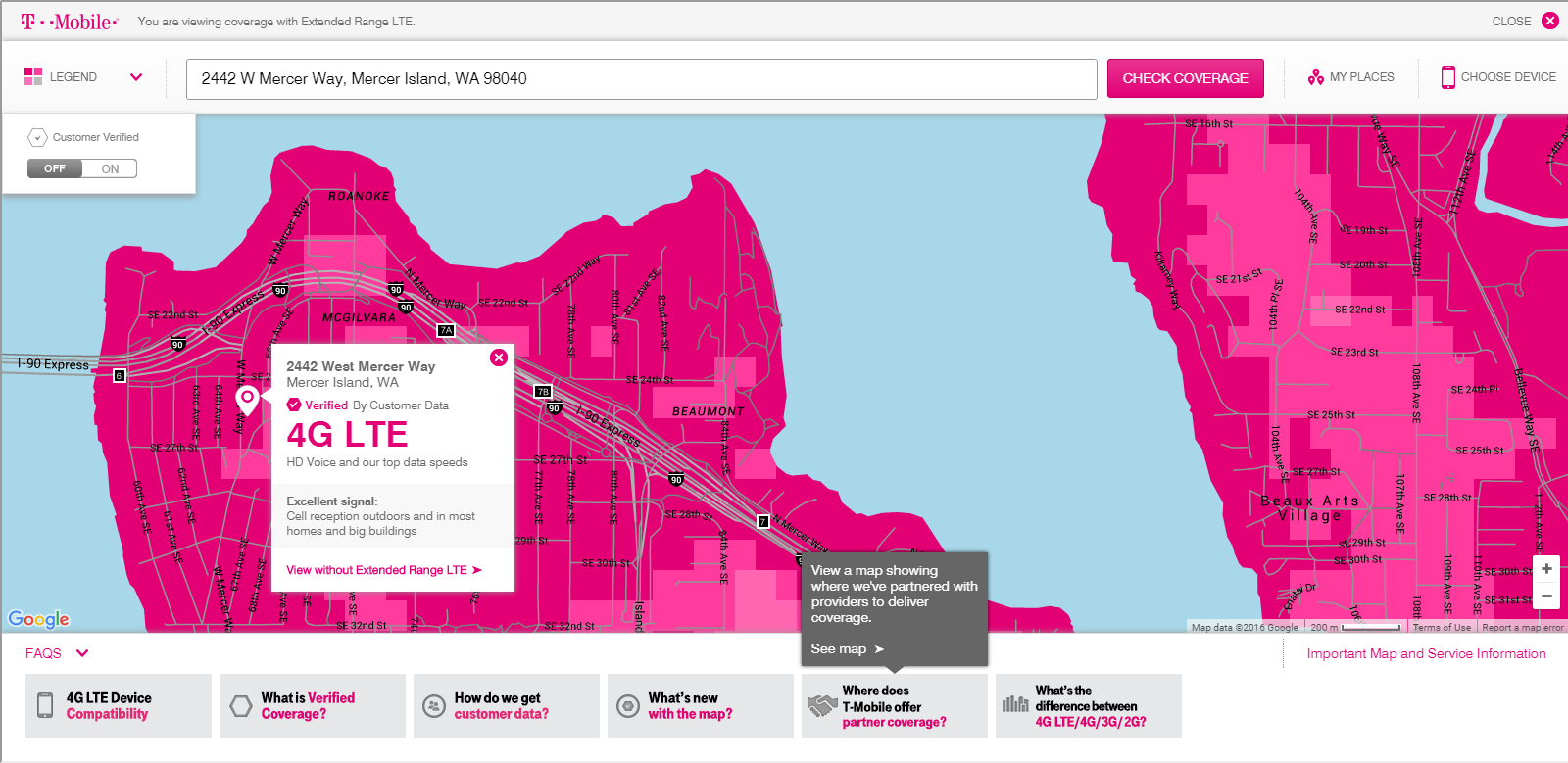Click hexagon icon on Verified Coverage card
The width and height of the screenshot is (1568, 763).
(241, 706)
